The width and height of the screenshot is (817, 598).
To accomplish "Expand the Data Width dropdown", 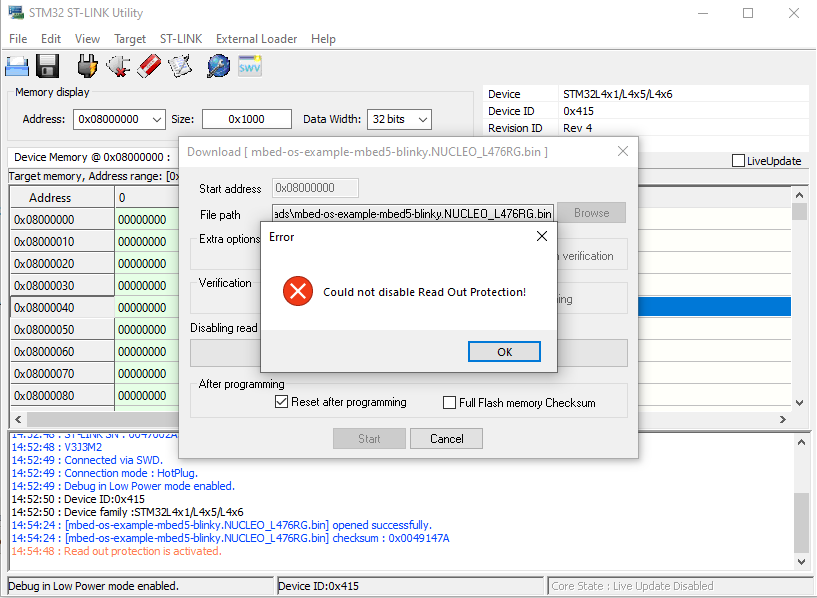I will click(x=423, y=119).
